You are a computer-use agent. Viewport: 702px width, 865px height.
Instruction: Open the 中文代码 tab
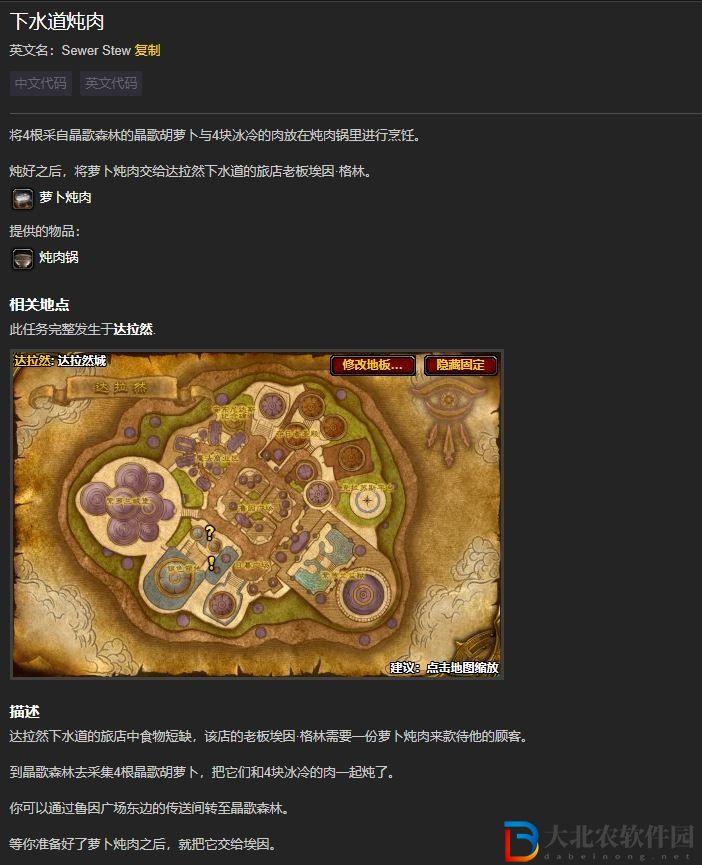41,83
